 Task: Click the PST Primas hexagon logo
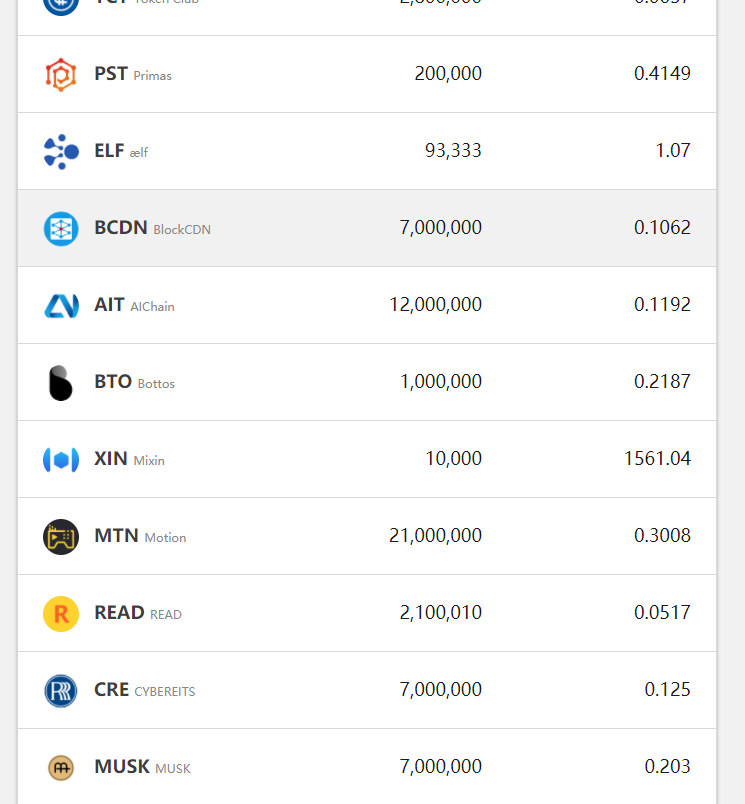click(x=61, y=75)
